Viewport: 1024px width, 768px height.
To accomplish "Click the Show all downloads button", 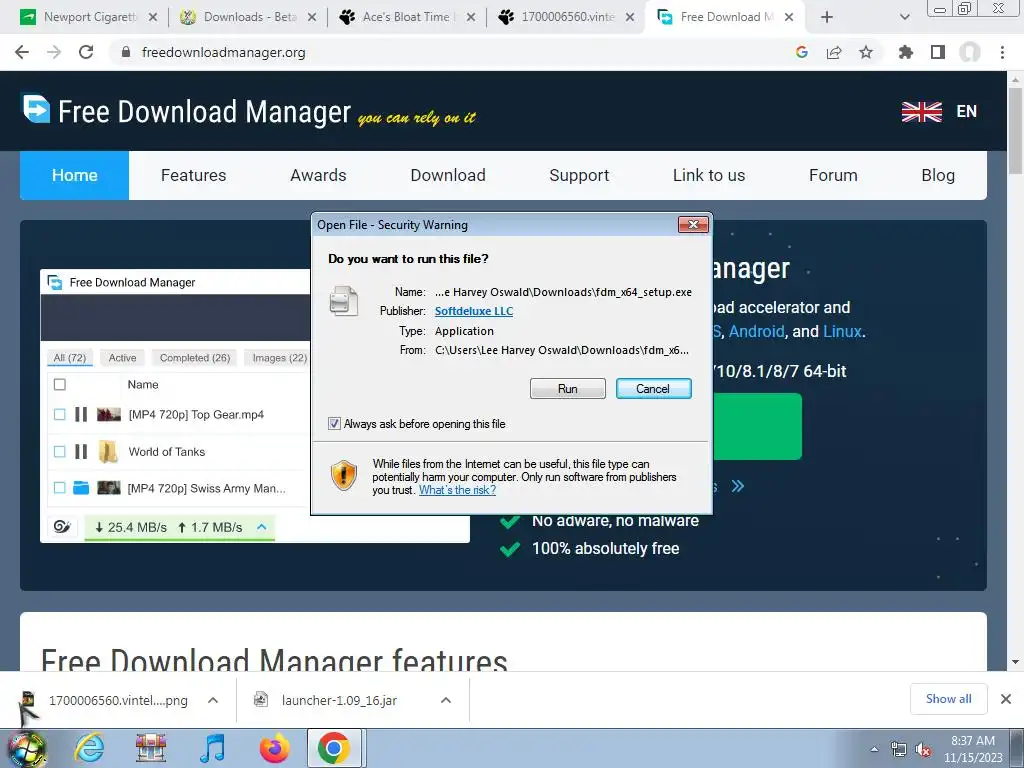I will (x=948, y=699).
